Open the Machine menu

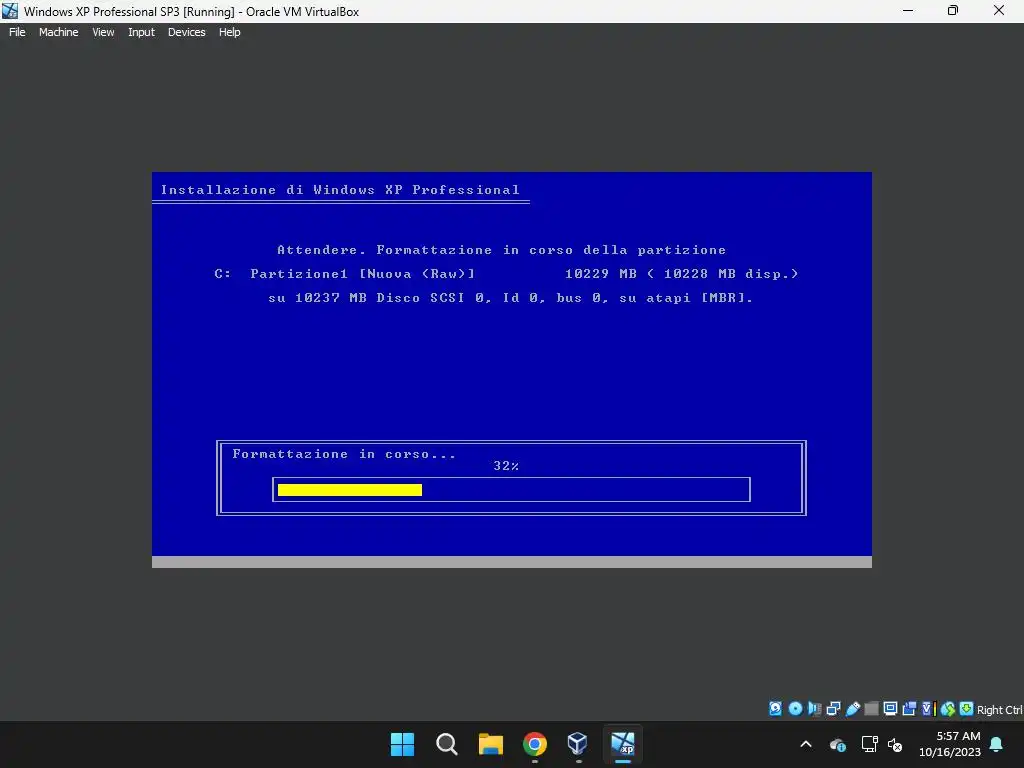[x=58, y=32]
